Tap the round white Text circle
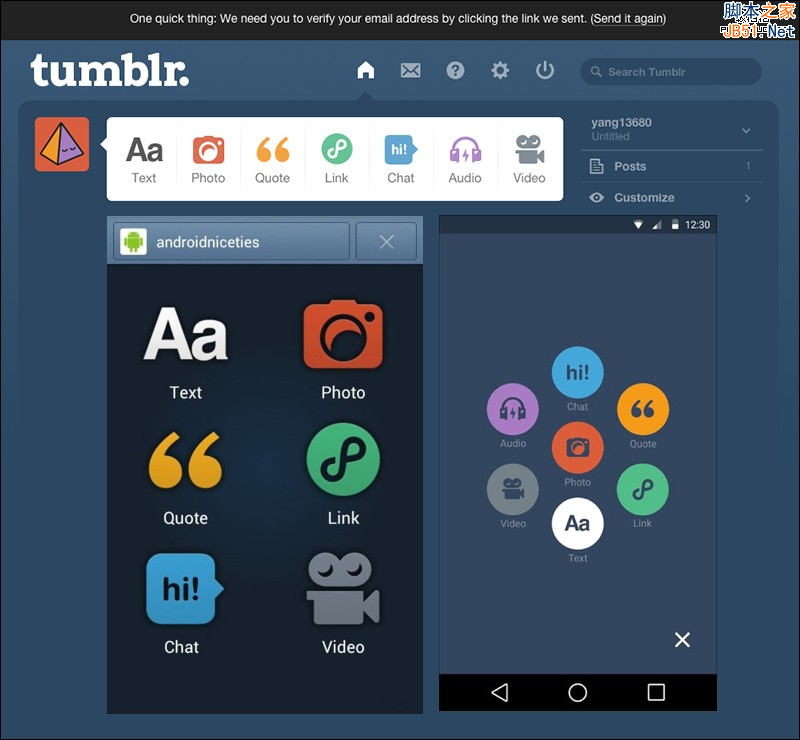 coord(578,524)
